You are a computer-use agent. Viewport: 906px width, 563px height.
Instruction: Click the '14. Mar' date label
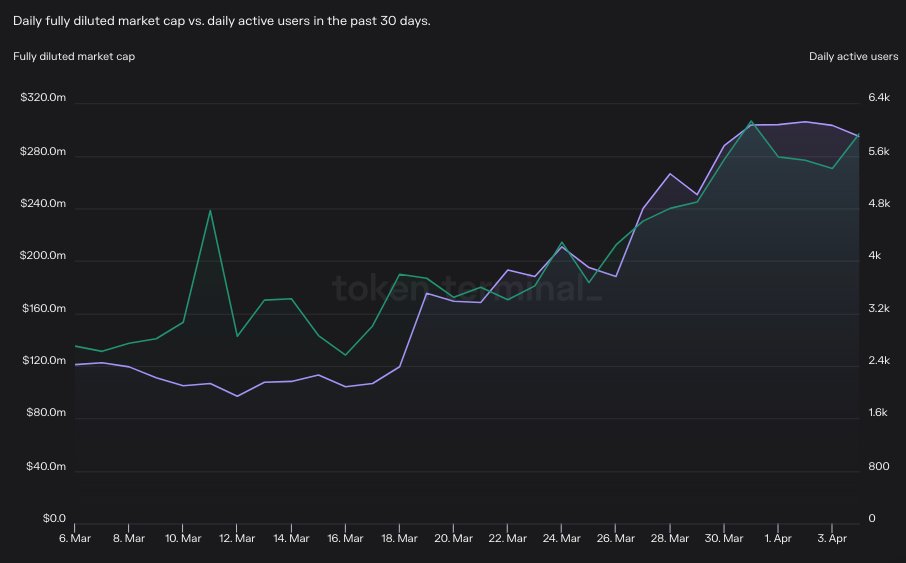pyautogui.click(x=291, y=538)
